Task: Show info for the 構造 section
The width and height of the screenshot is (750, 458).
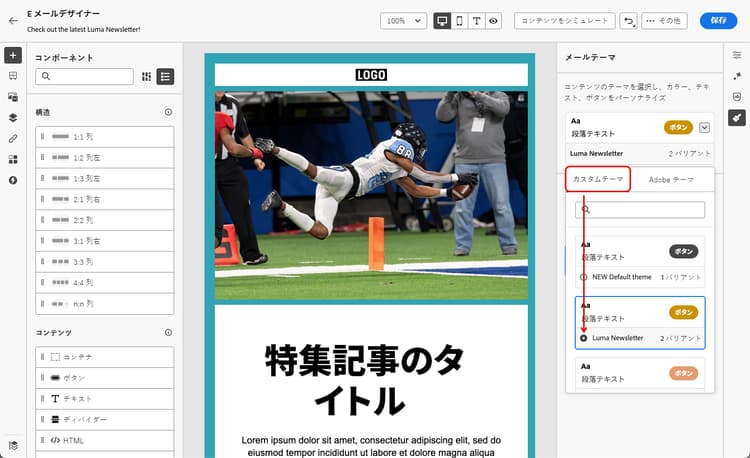Action: click(x=168, y=112)
